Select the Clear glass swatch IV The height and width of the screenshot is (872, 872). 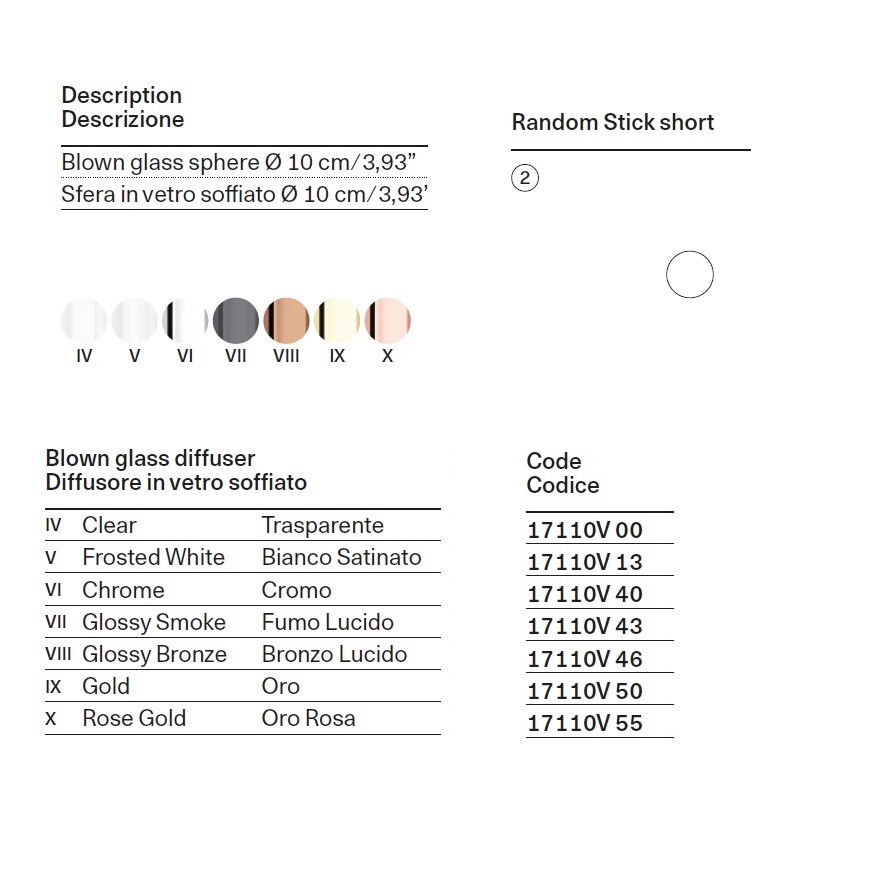tap(83, 321)
